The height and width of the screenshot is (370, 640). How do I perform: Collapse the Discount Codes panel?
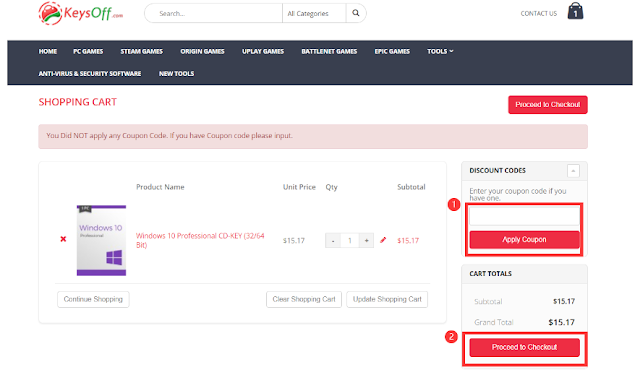573,171
